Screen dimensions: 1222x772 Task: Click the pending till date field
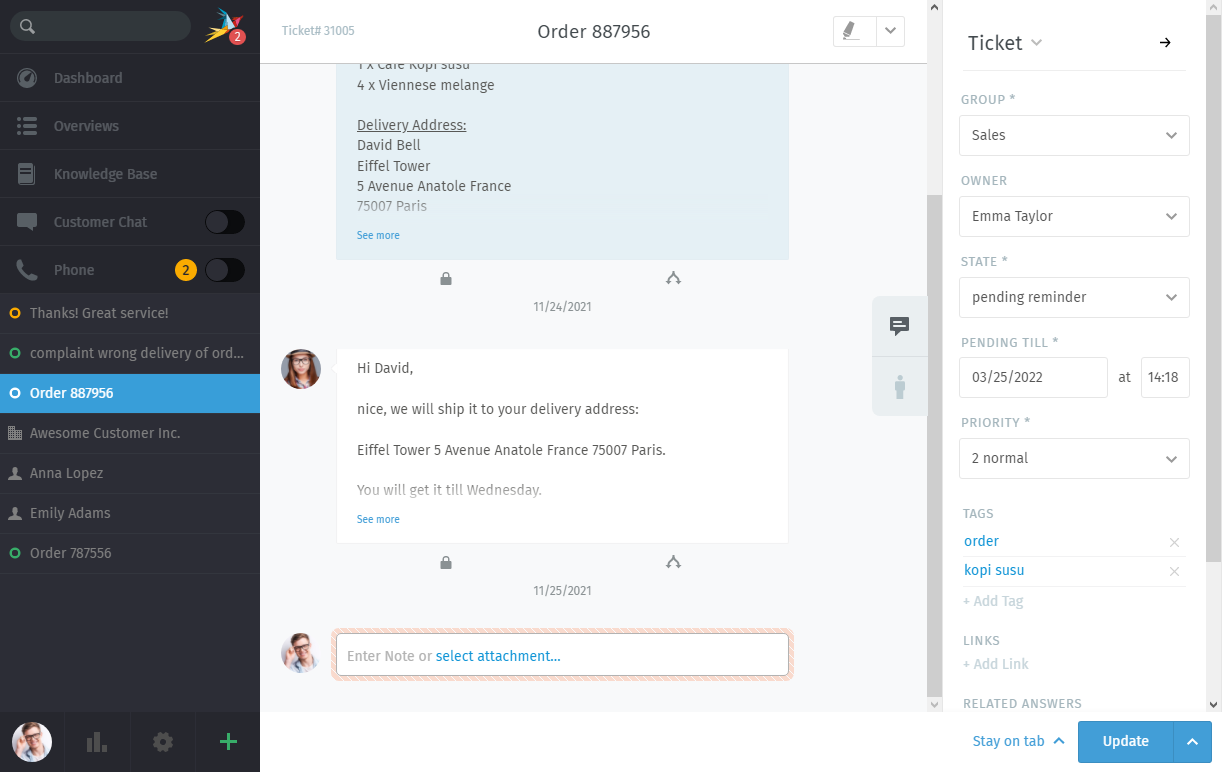pos(1033,378)
